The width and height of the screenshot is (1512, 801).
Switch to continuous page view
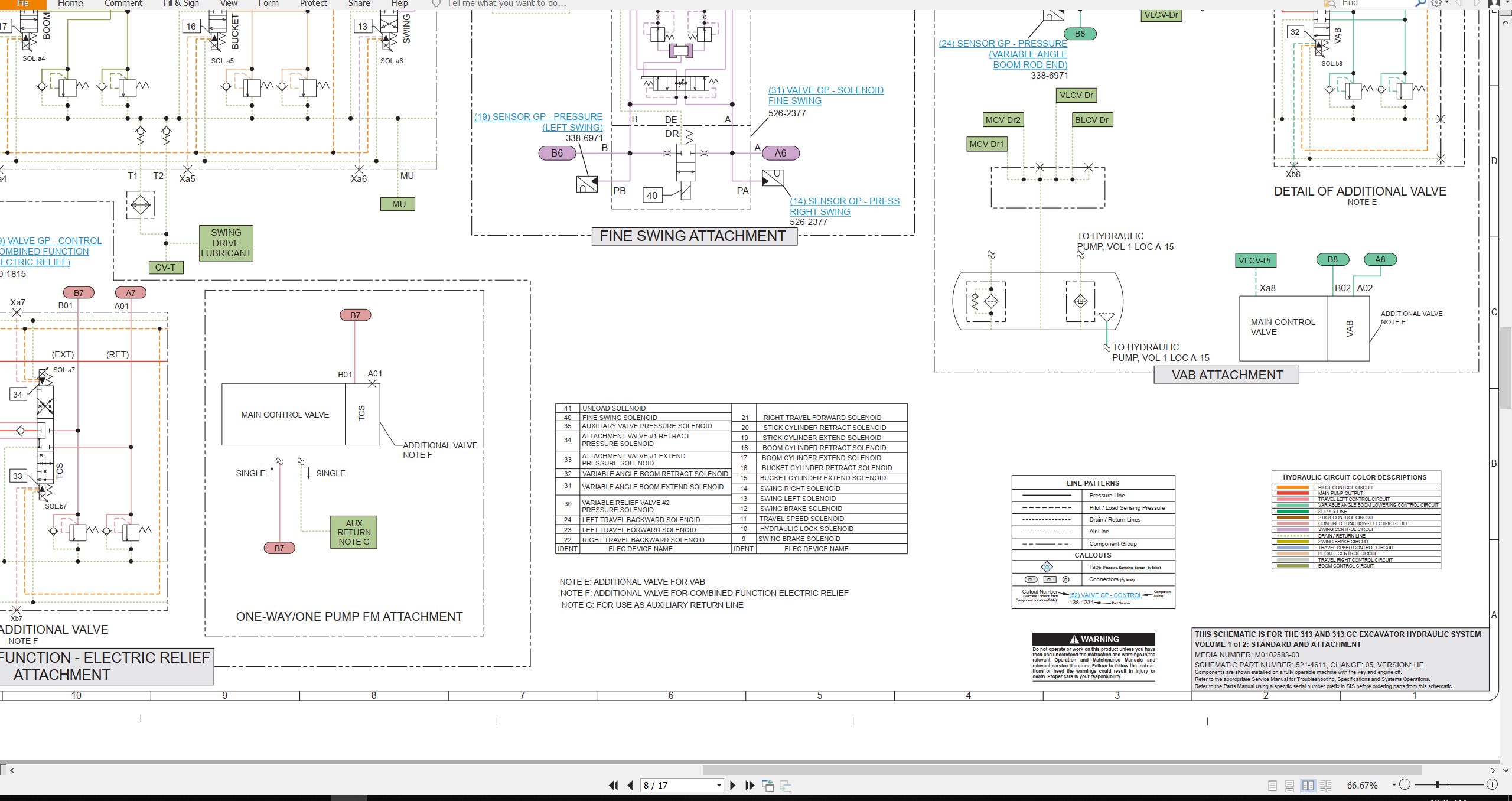coord(1290,785)
